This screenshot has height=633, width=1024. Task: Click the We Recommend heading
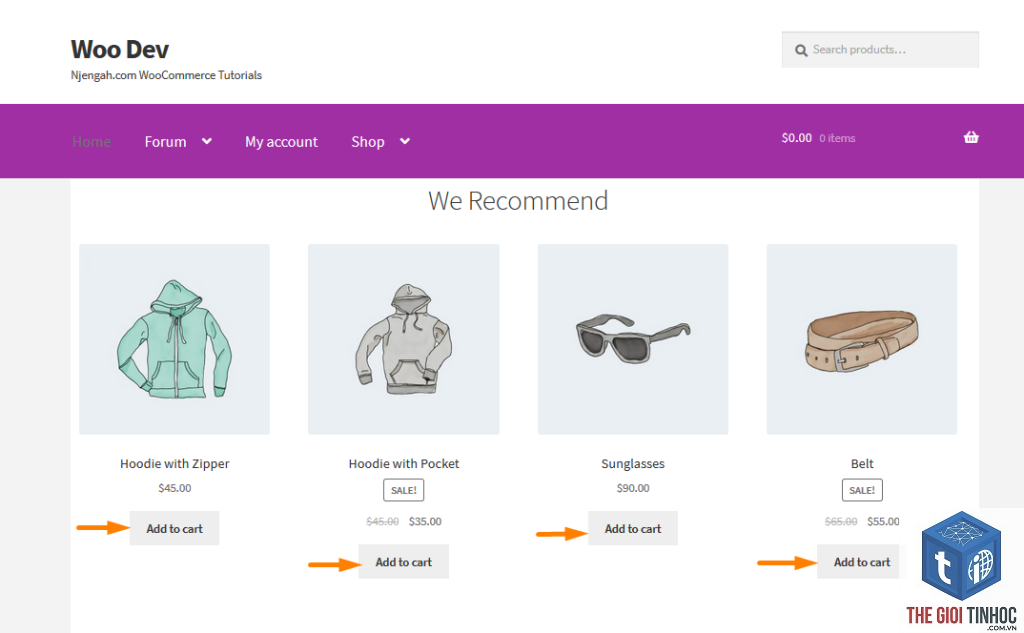tap(518, 201)
